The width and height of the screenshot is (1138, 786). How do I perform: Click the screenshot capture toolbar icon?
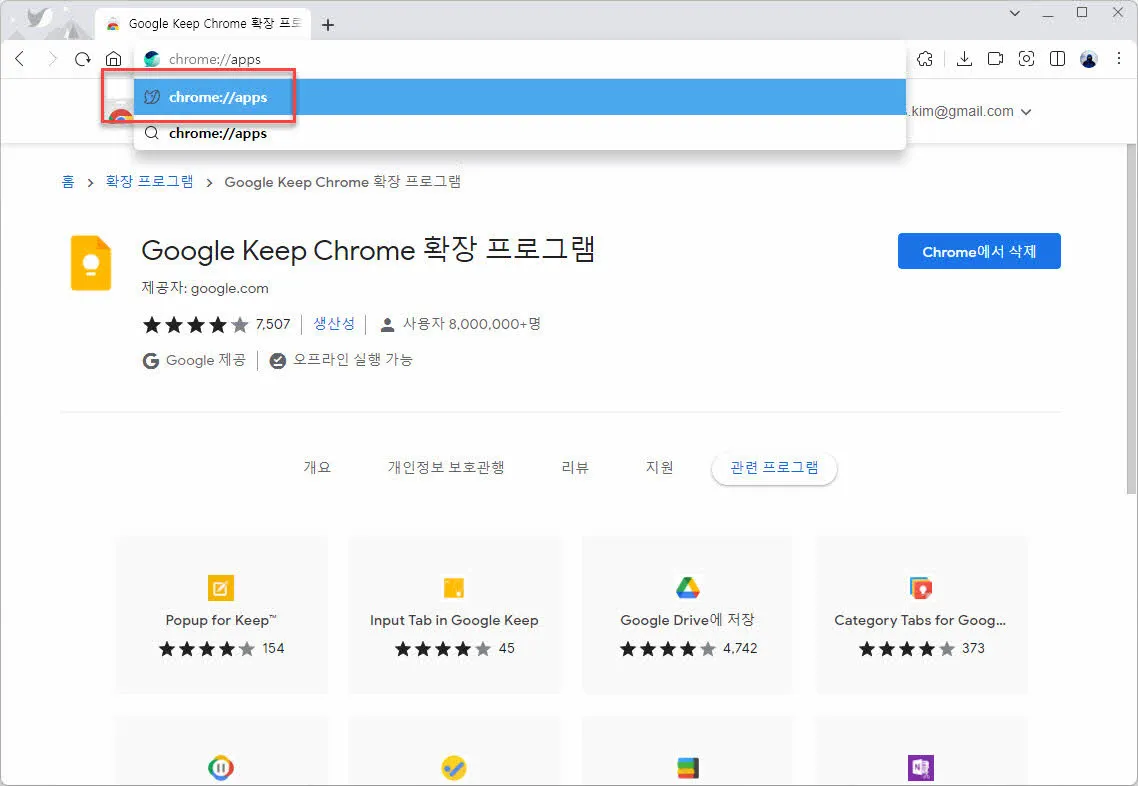coord(1026,59)
